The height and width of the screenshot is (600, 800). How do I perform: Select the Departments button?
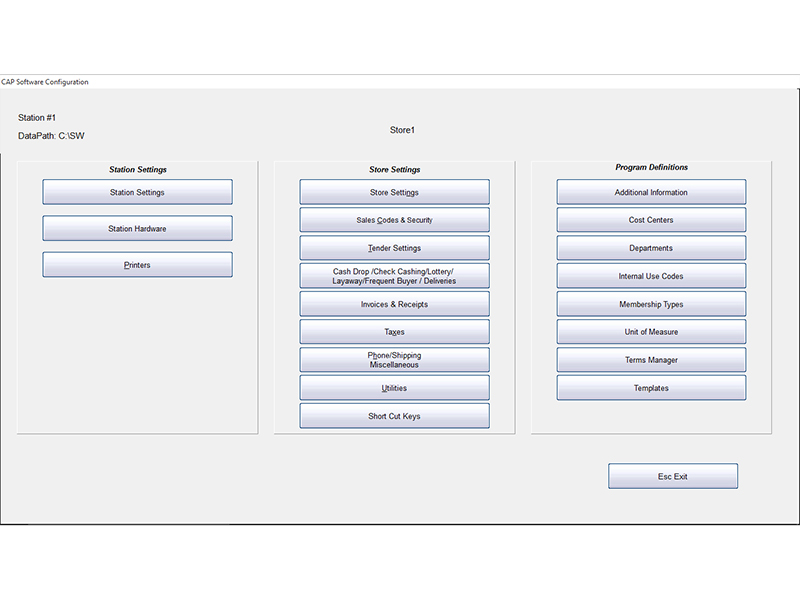(x=651, y=248)
